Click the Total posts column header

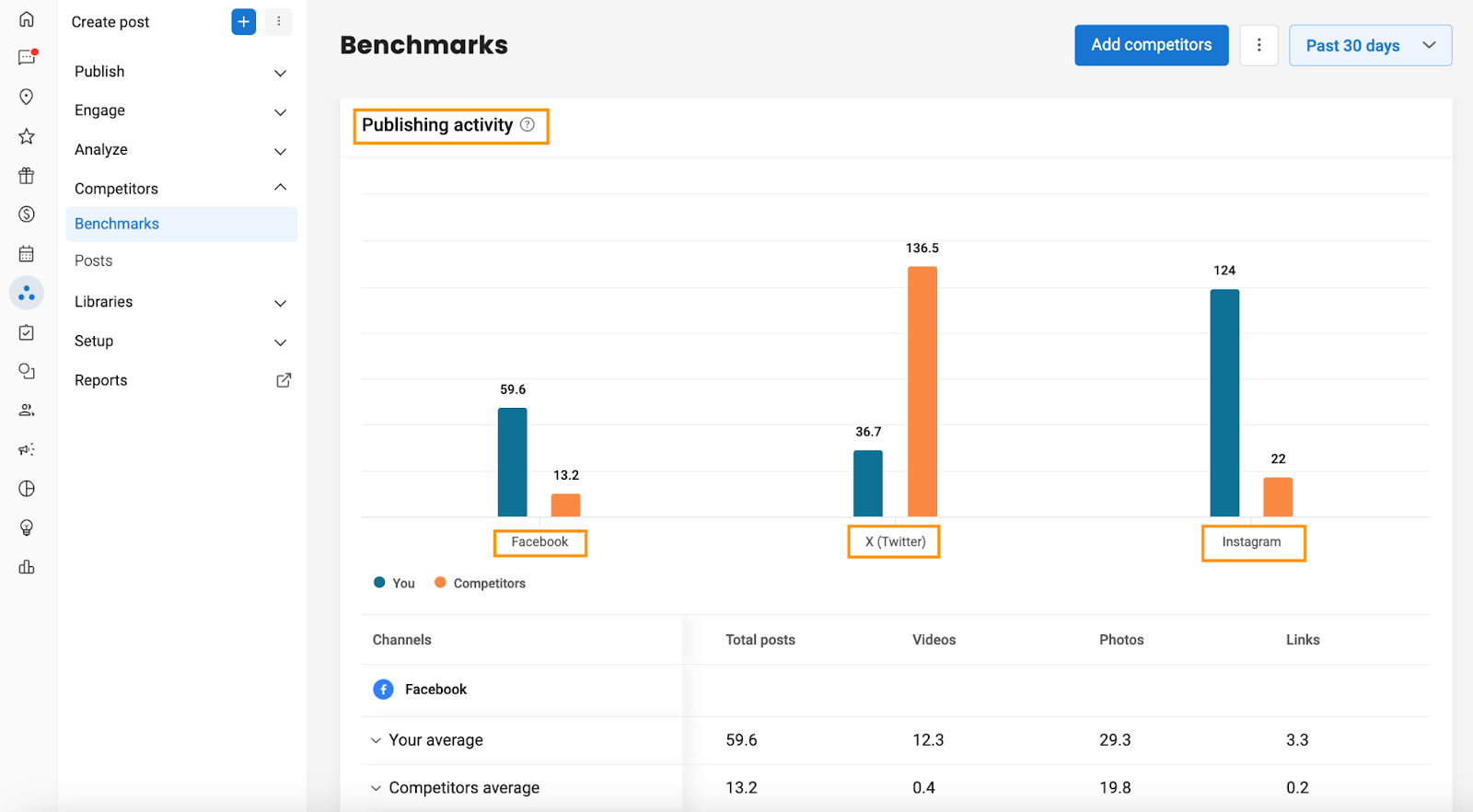pyautogui.click(x=760, y=640)
